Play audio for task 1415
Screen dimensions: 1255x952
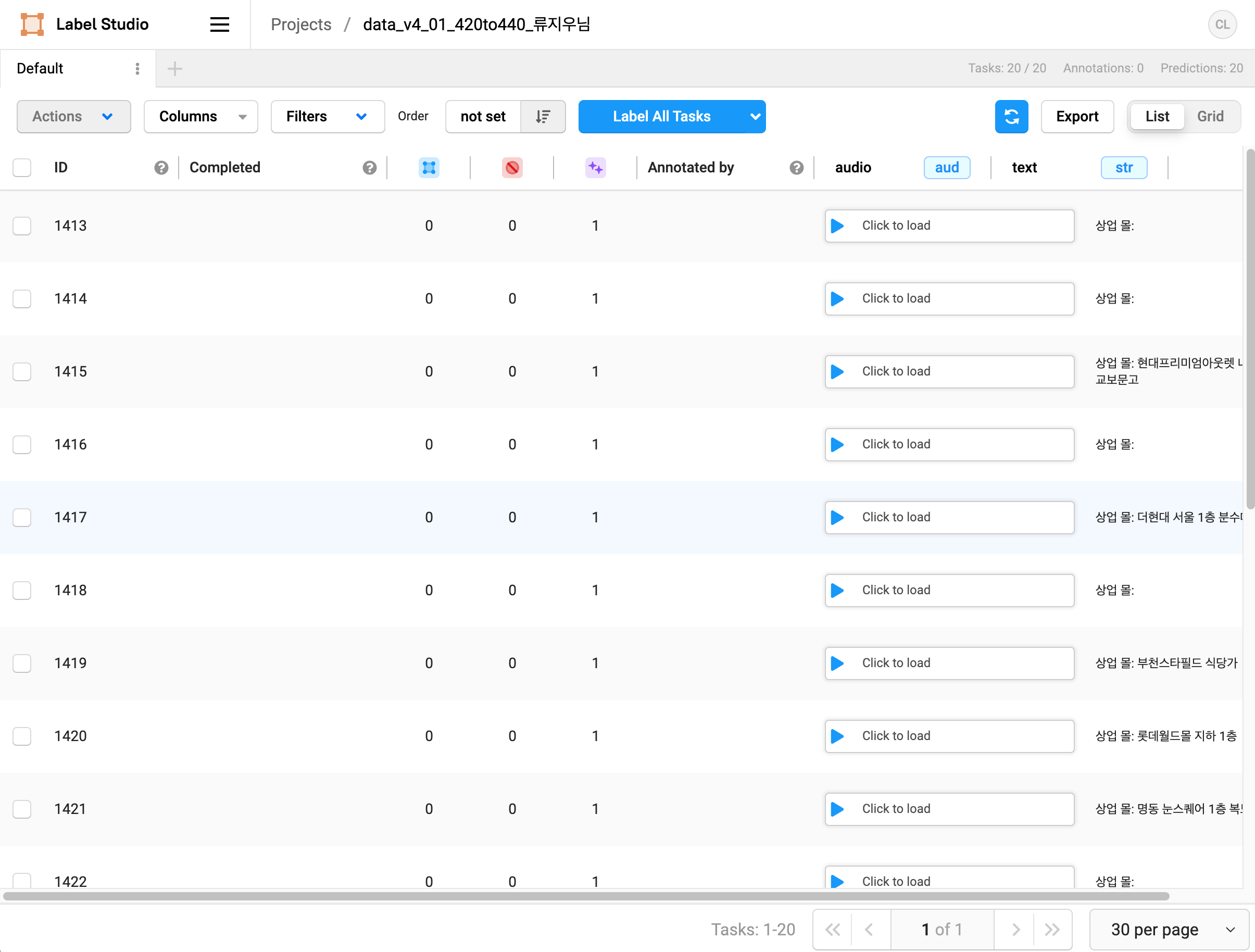pyautogui.click(x=837, y=372)
